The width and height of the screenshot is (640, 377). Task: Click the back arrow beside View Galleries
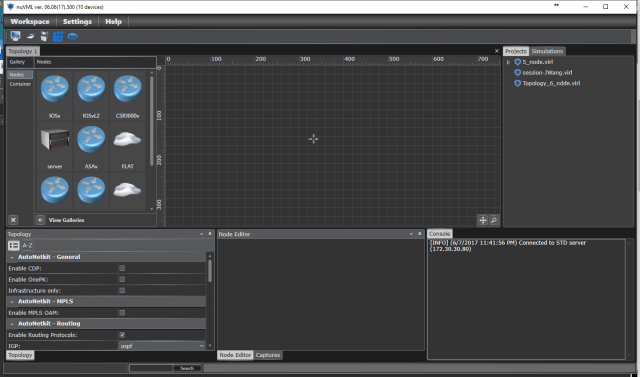click(40, 220)
